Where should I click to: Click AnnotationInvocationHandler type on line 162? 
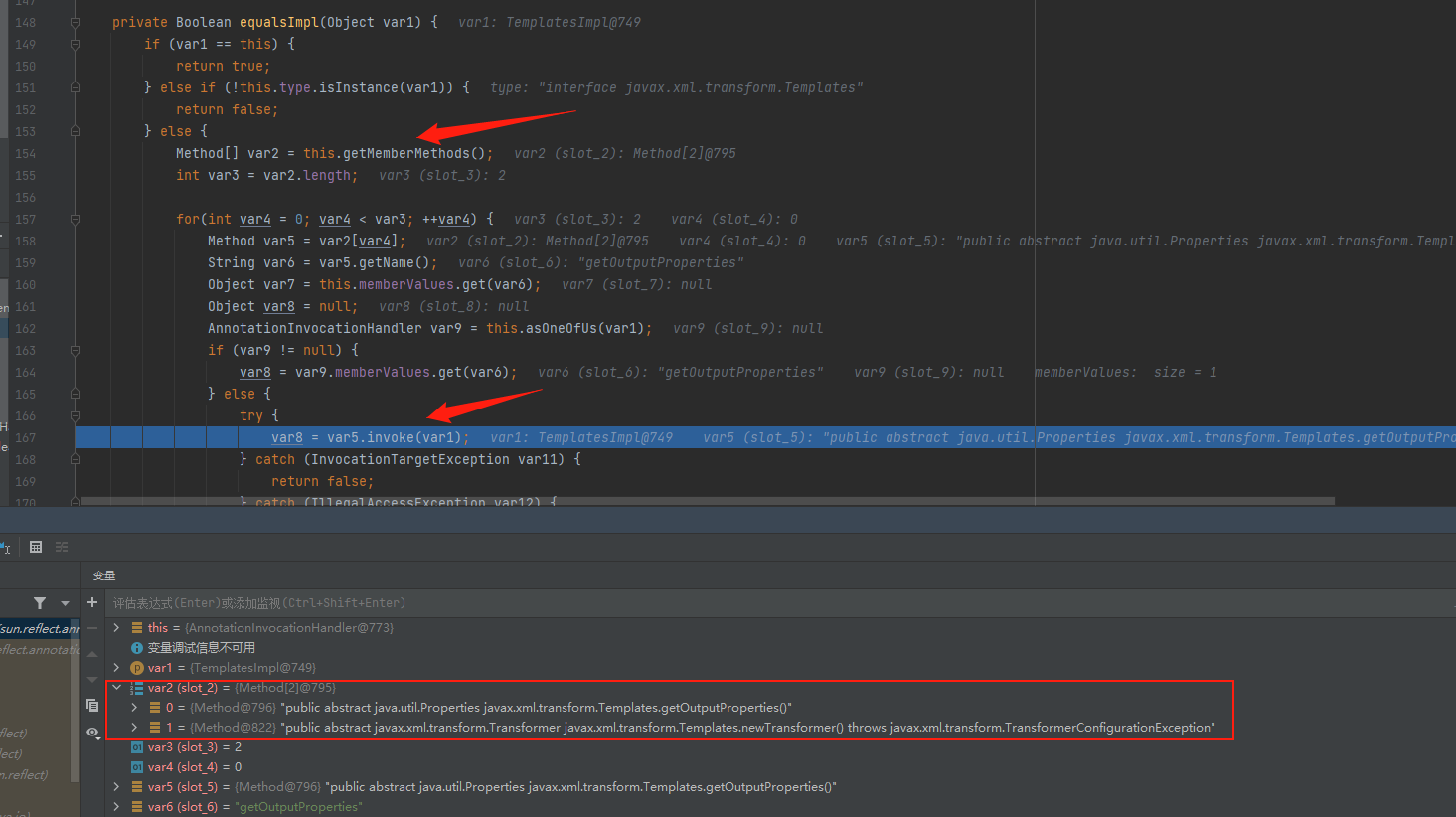point(315,328)
